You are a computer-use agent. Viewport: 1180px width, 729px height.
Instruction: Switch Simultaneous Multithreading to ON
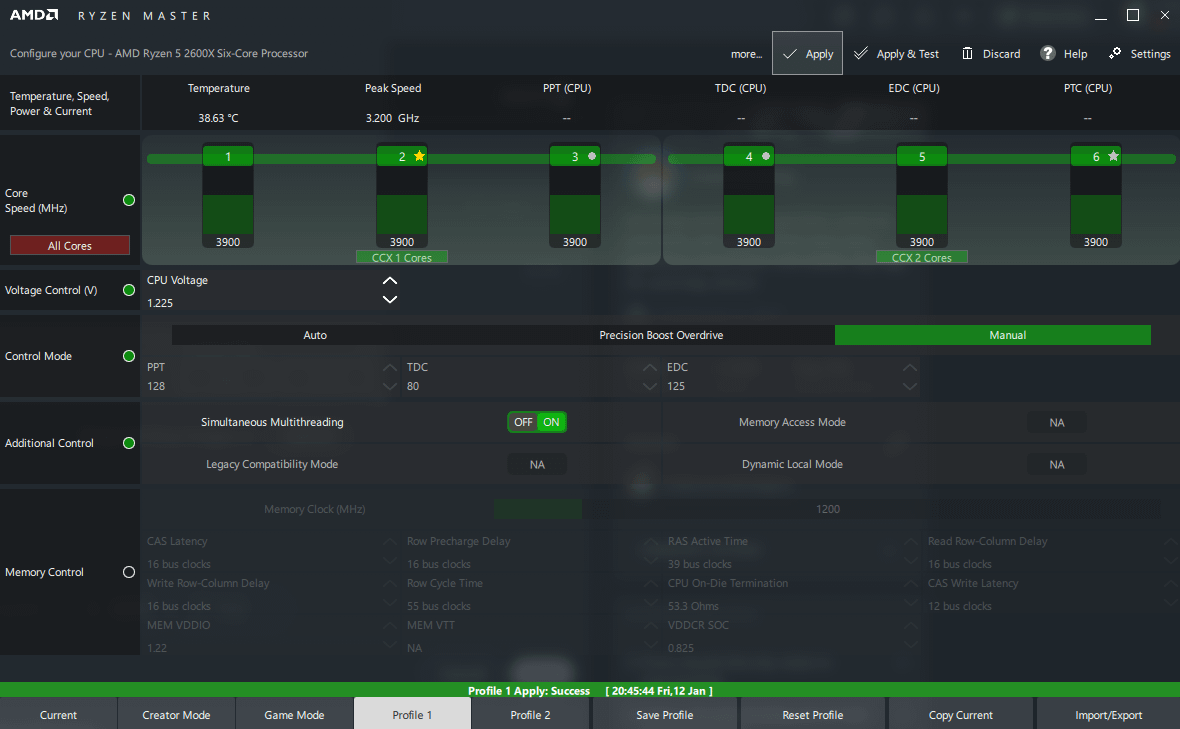point(551,422)
